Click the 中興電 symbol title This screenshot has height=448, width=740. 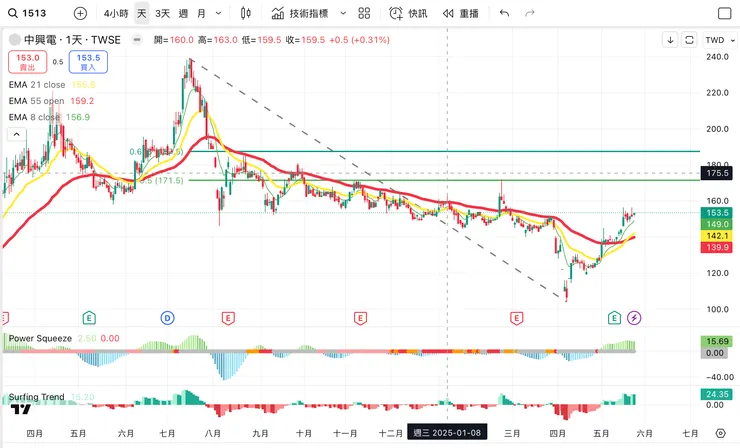click(x=72, y=40)
